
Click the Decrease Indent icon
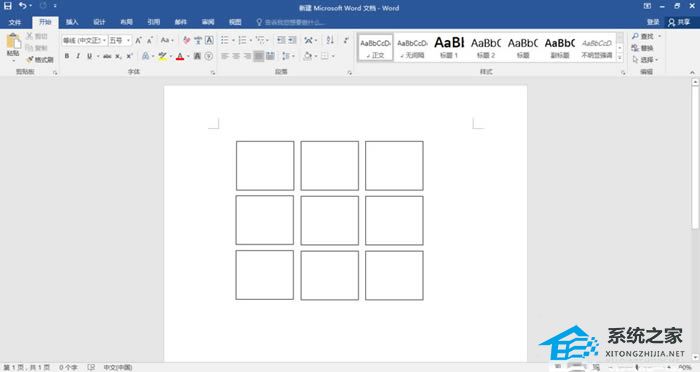click(281, 40)
